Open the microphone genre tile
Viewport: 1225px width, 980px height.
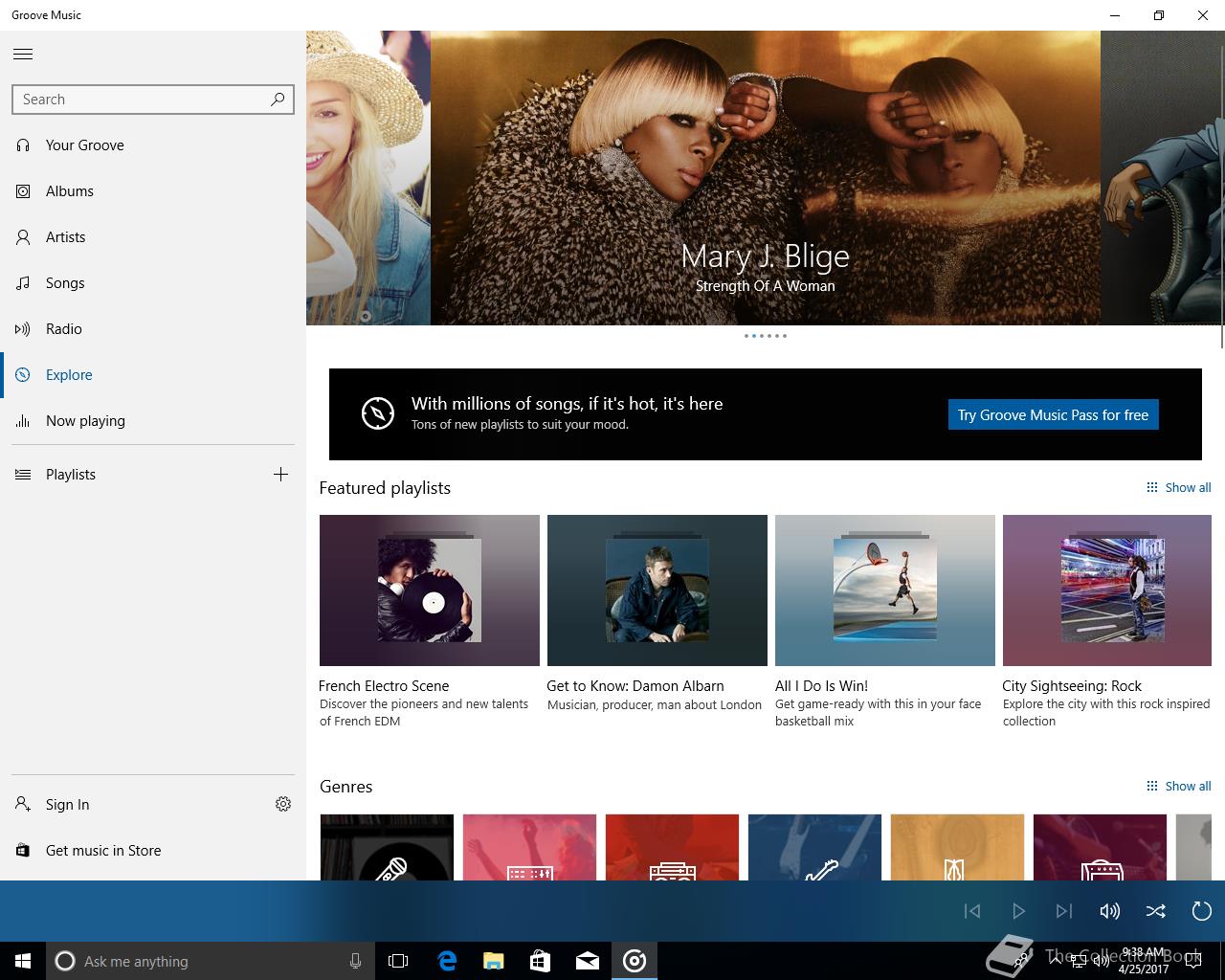tap(387, 847)
